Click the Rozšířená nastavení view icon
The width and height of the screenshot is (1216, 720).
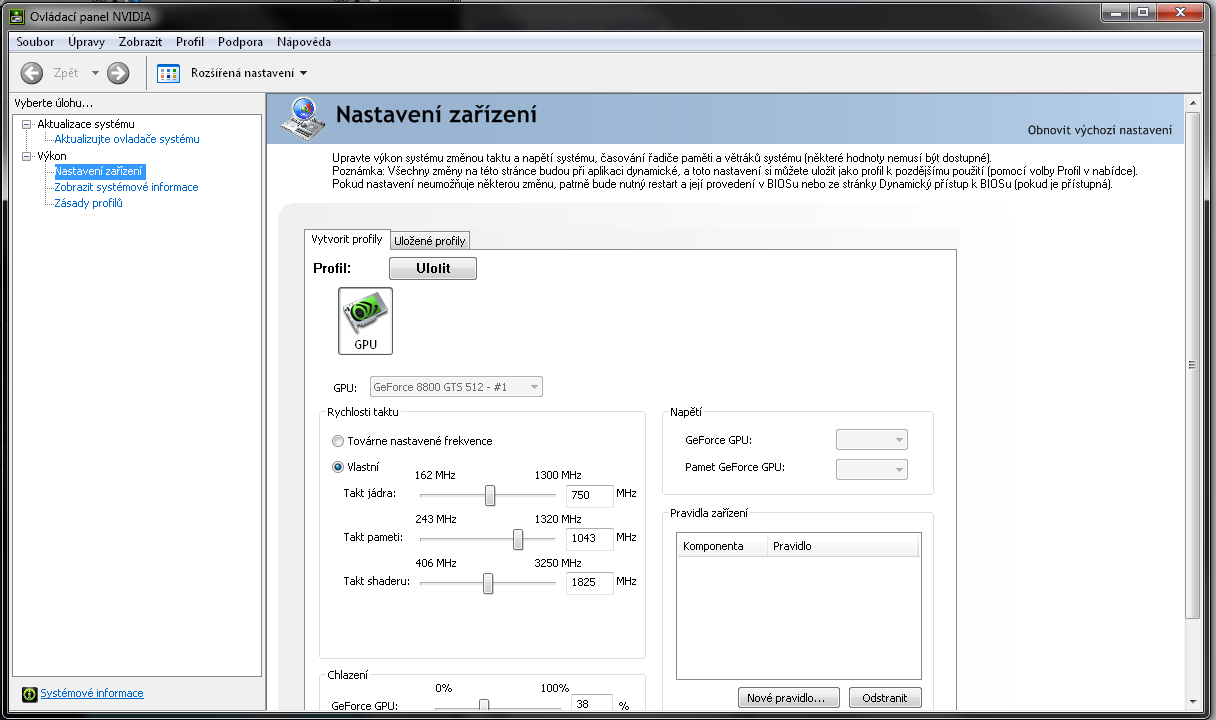tap(169, 73)
